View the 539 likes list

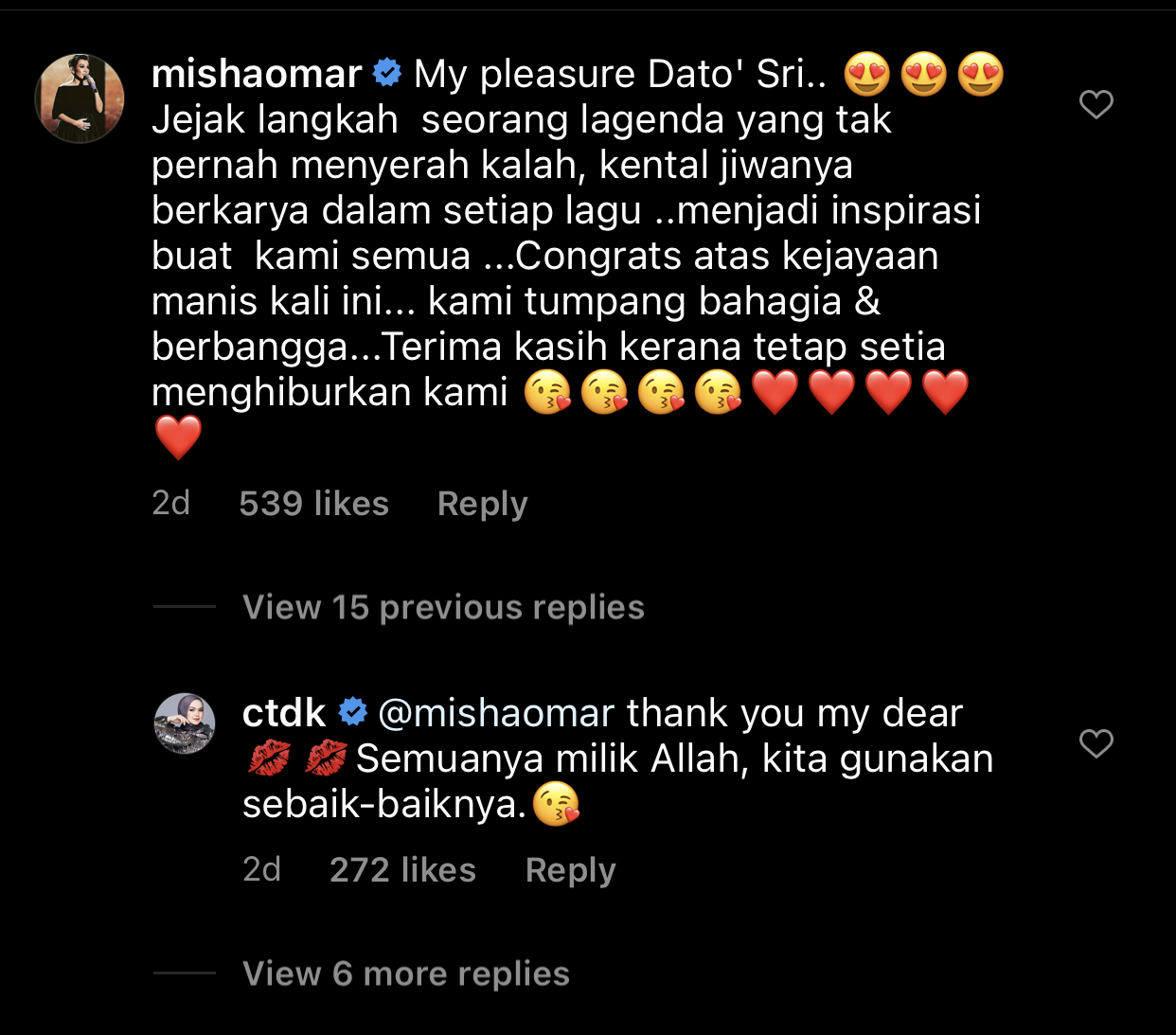pyautogui.click(x=314, y=504)
